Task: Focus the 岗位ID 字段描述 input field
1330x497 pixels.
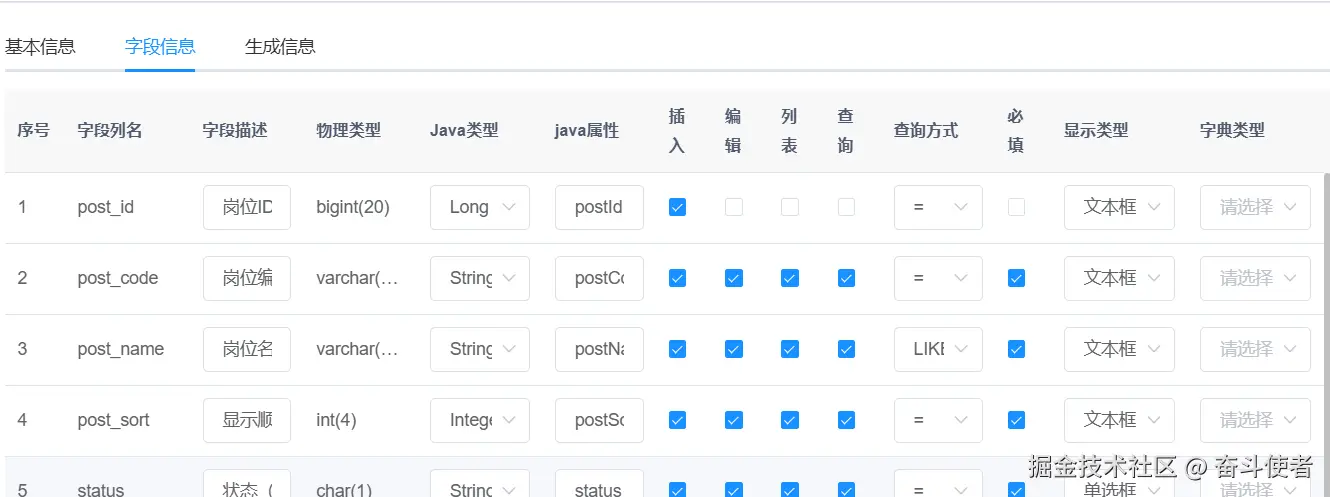Action: (x=247, y=207)
